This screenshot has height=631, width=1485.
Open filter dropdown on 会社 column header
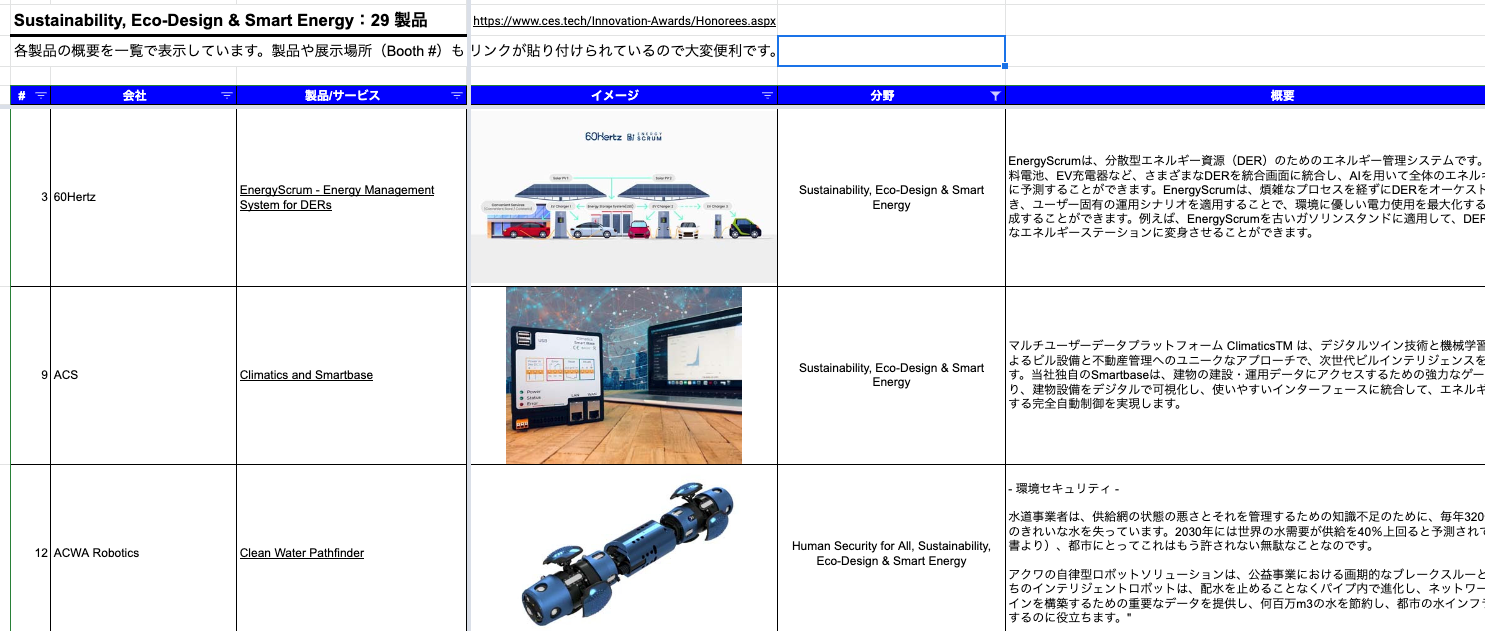pyautogui.click(x=227, y=96)
